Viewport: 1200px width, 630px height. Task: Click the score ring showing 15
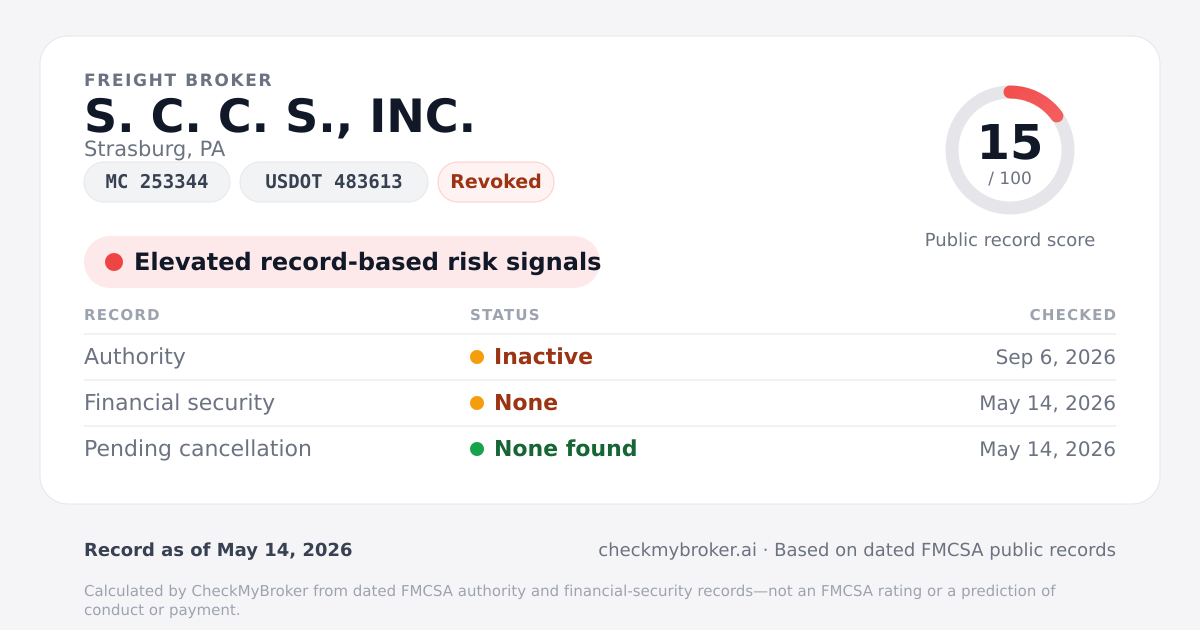(x=1010, y=150)
